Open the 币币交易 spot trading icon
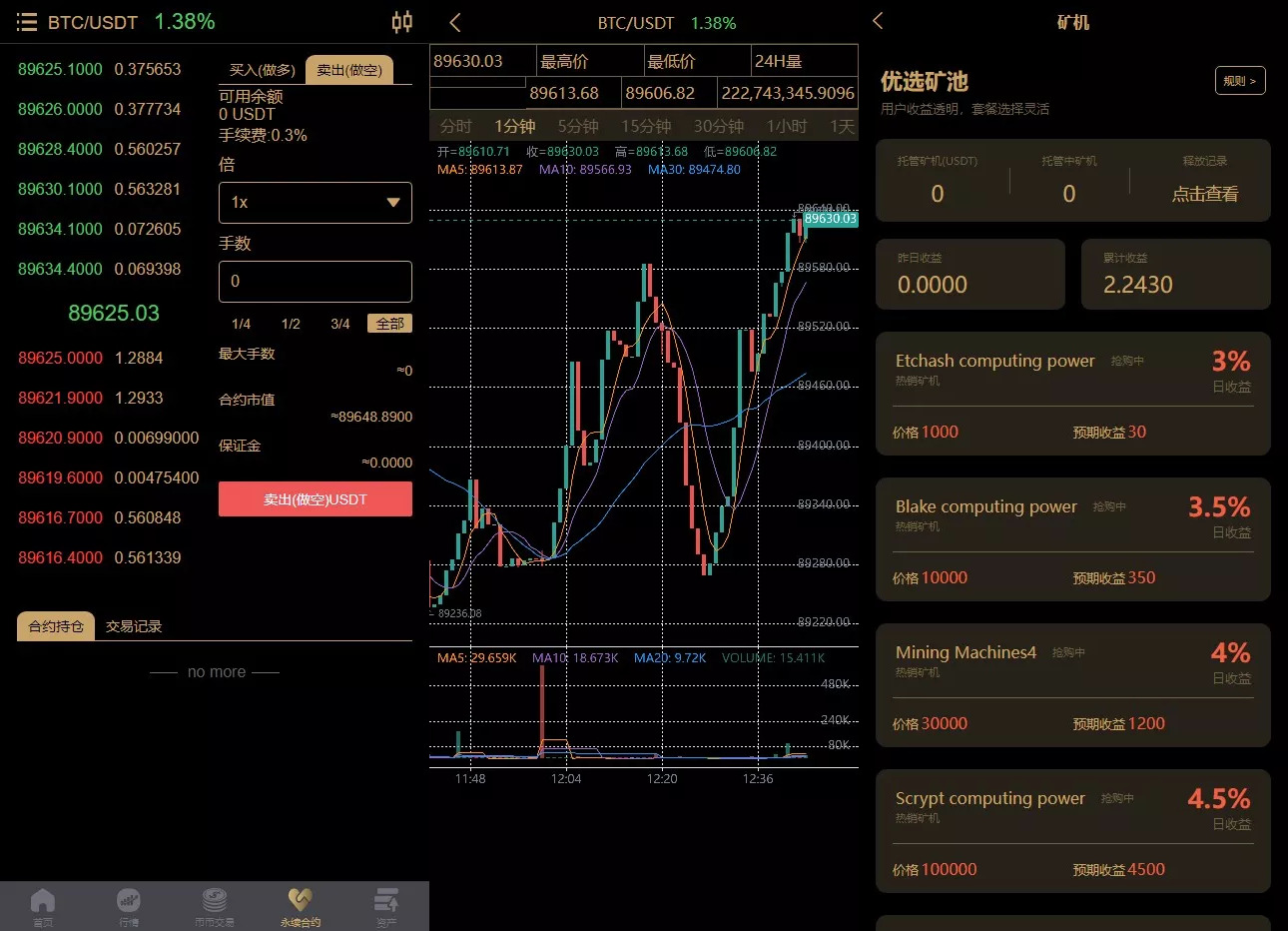The image size is (1288, 931). click(214, 904)
